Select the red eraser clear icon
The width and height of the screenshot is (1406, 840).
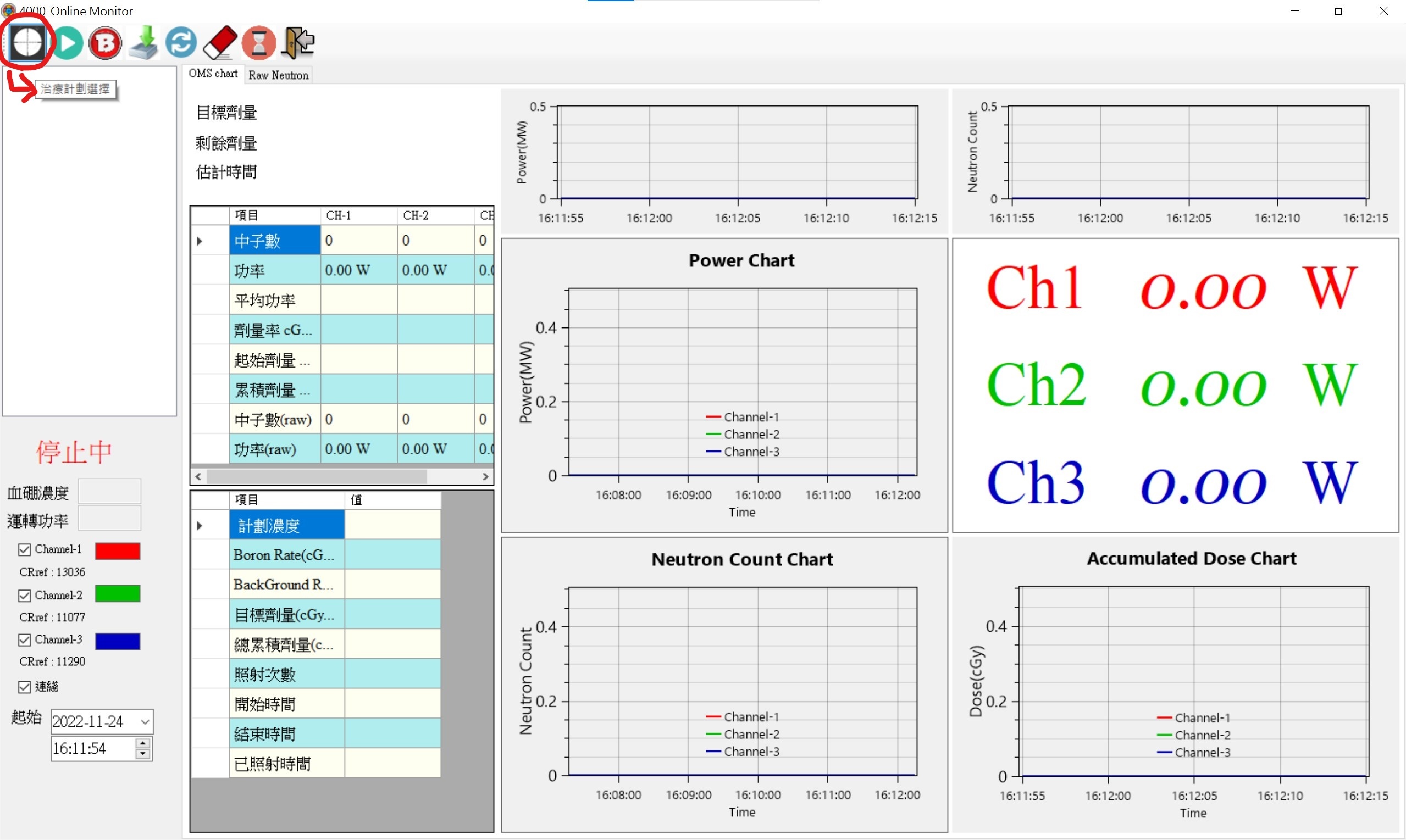tap(220, 43)
